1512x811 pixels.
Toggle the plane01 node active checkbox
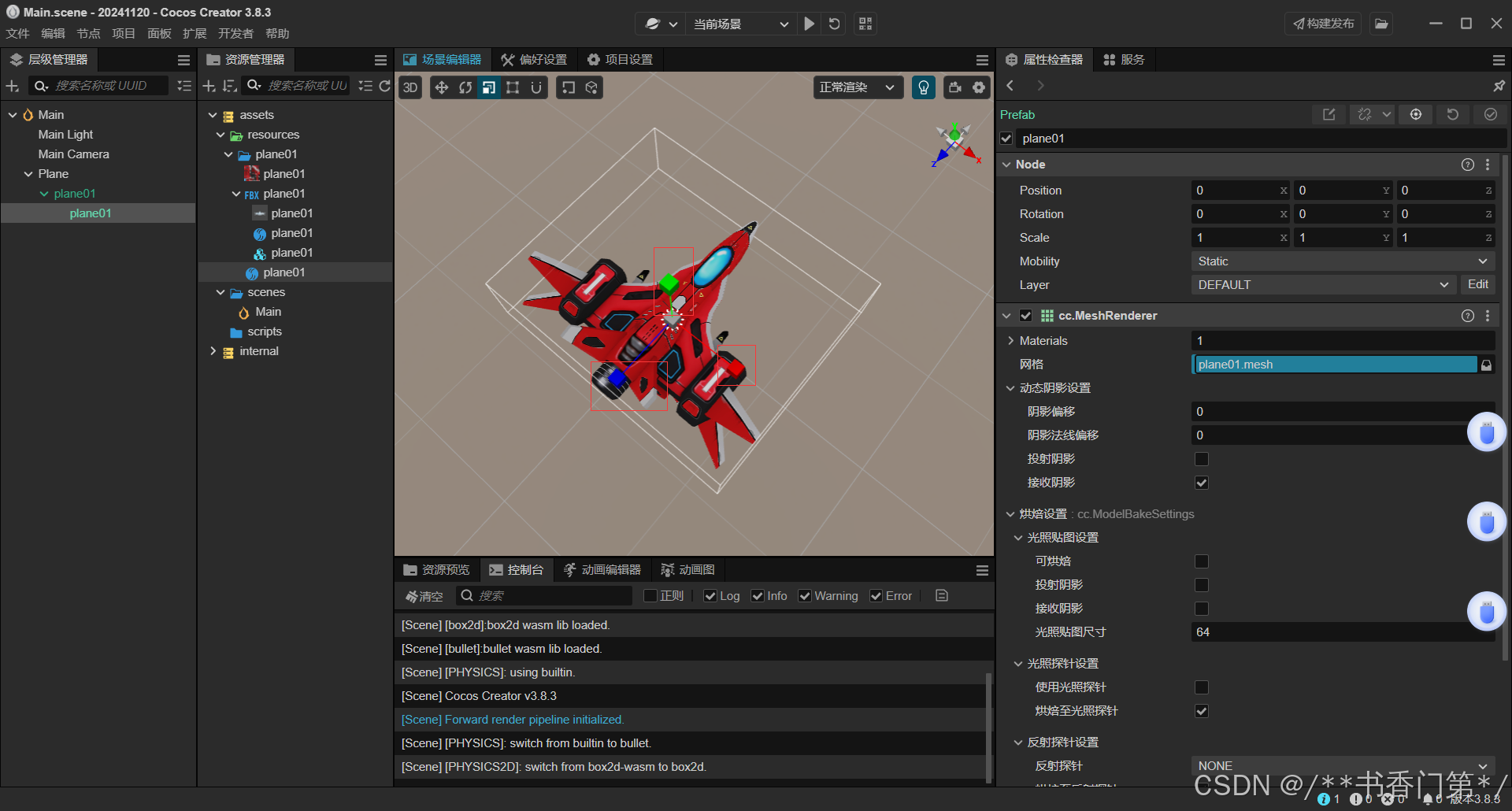(x=1006, y=139)
